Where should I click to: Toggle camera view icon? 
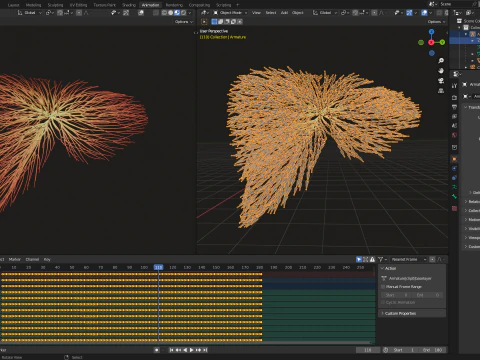[441, 81]
